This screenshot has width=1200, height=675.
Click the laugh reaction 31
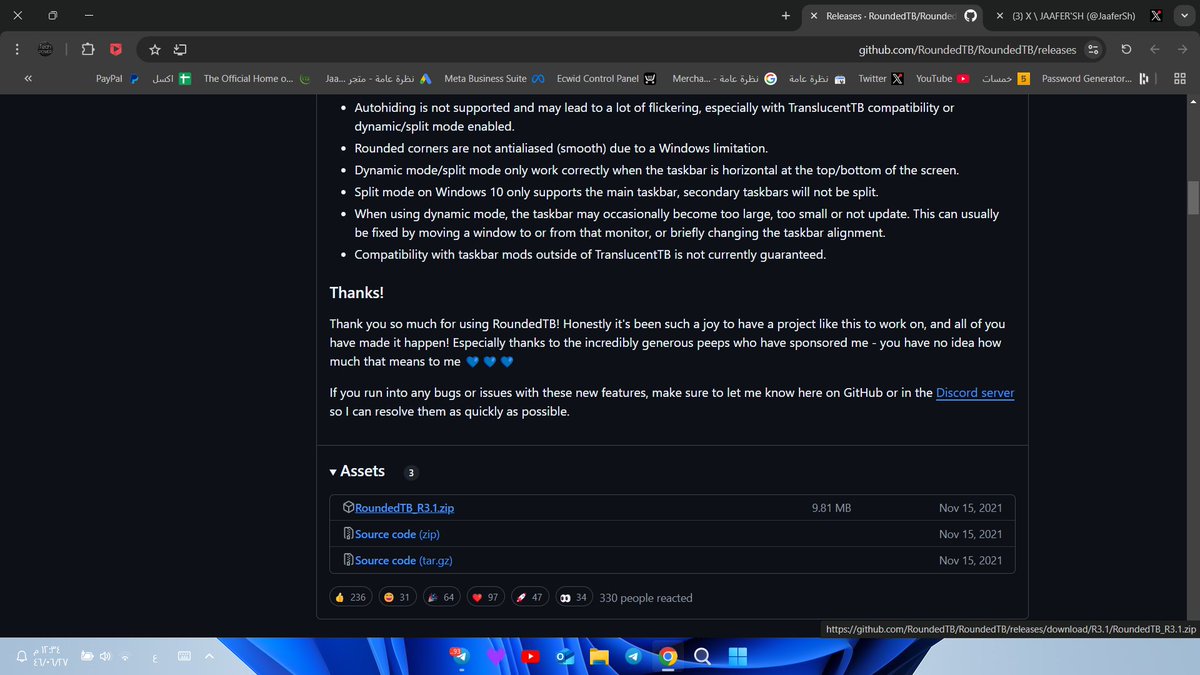pos(397,597)
